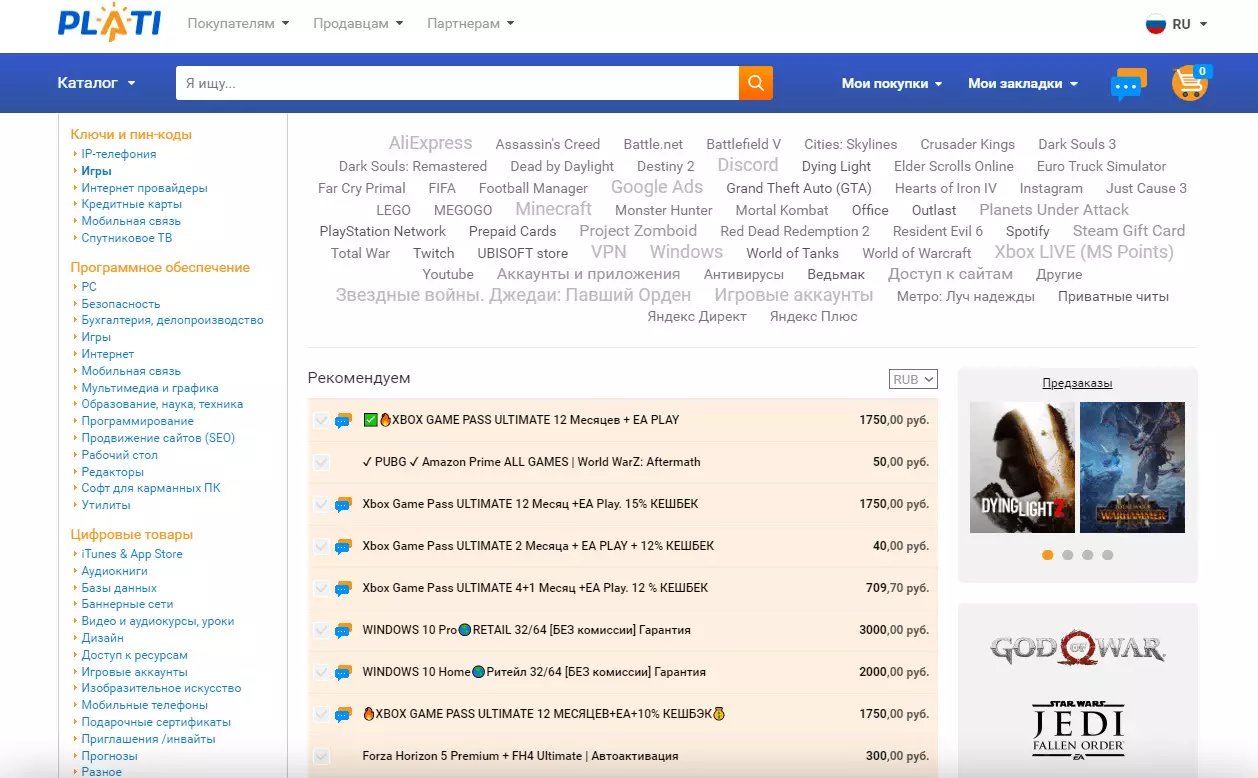
Task: Select the fourth carousel dot
Action: [x=1107, y=555]
